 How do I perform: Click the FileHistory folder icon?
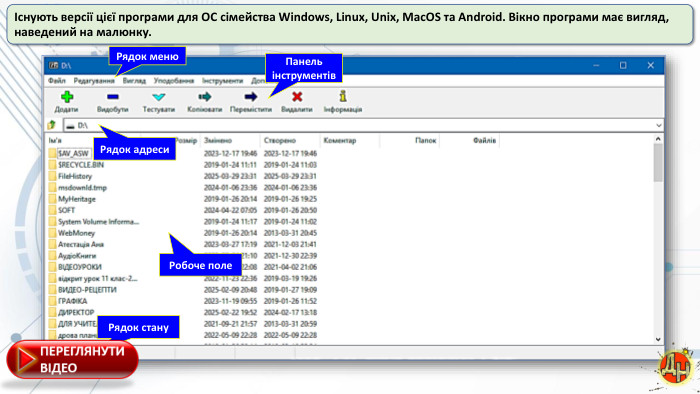tap(52, 176)
